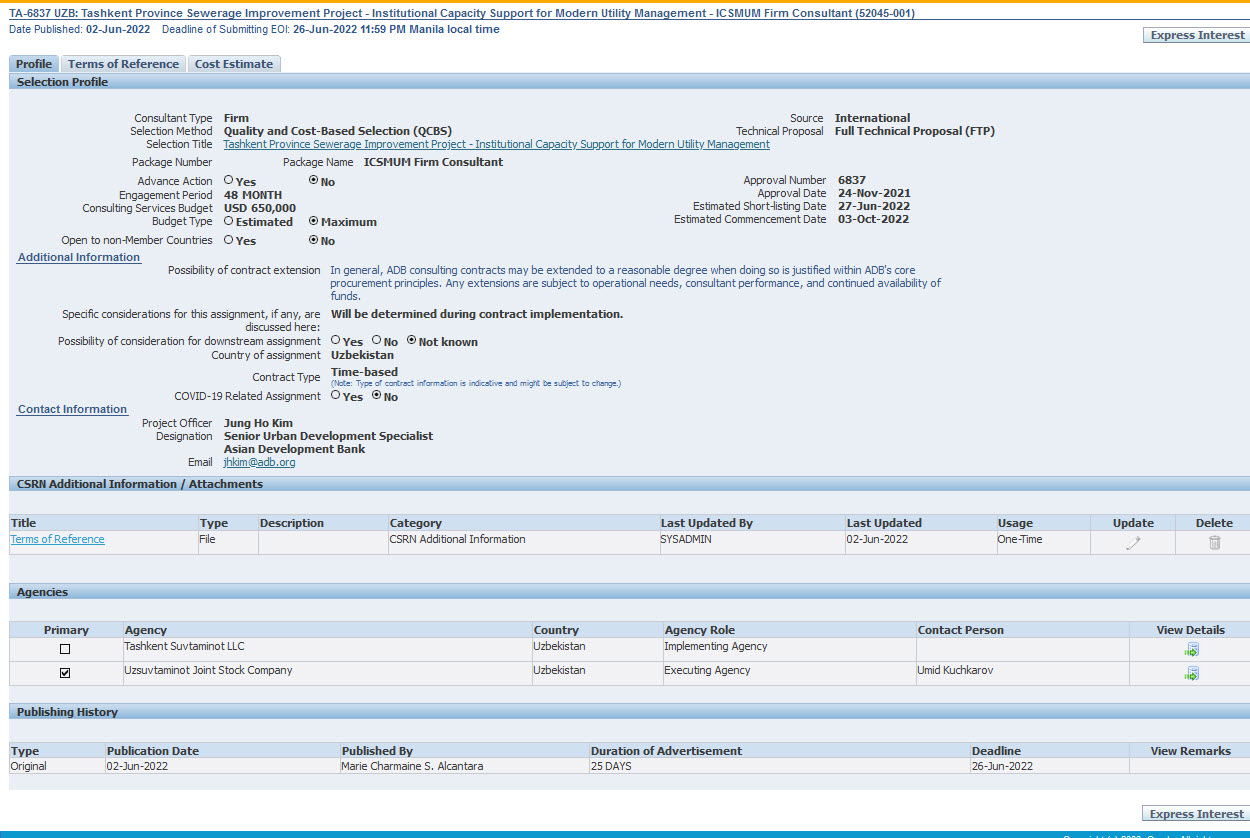Click the Update pencil icon for Terms of Reference

pos(1132,542)
